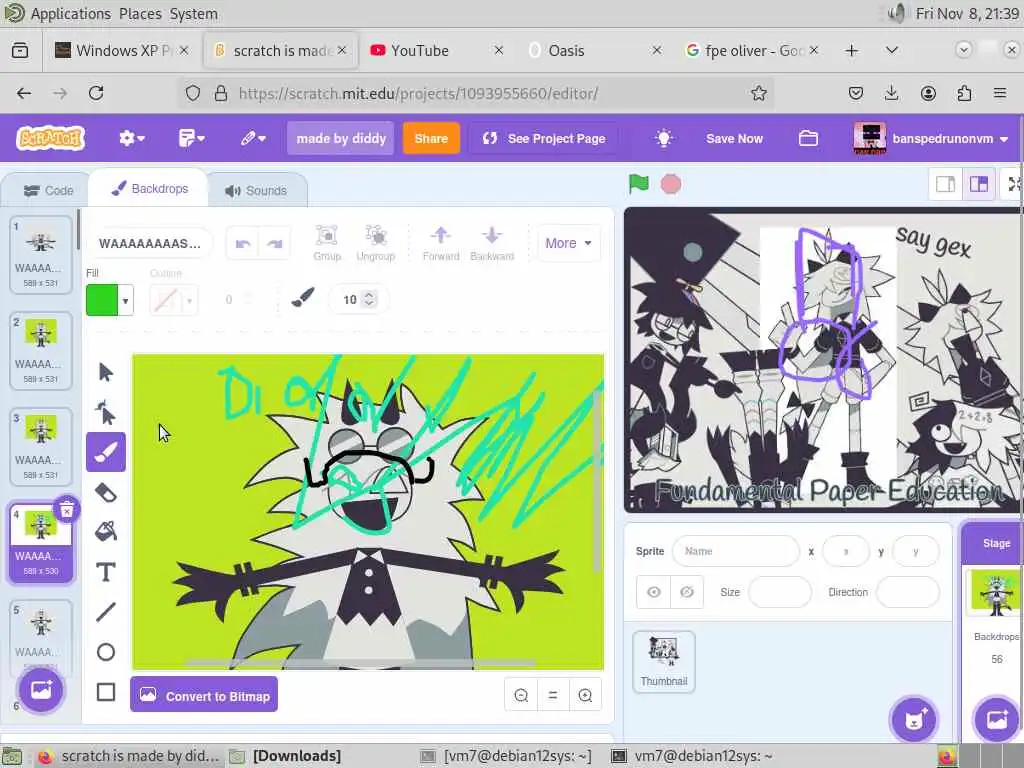Open banspedrunonvm account menu
The image size is (1024, 768).
point(931,138)
